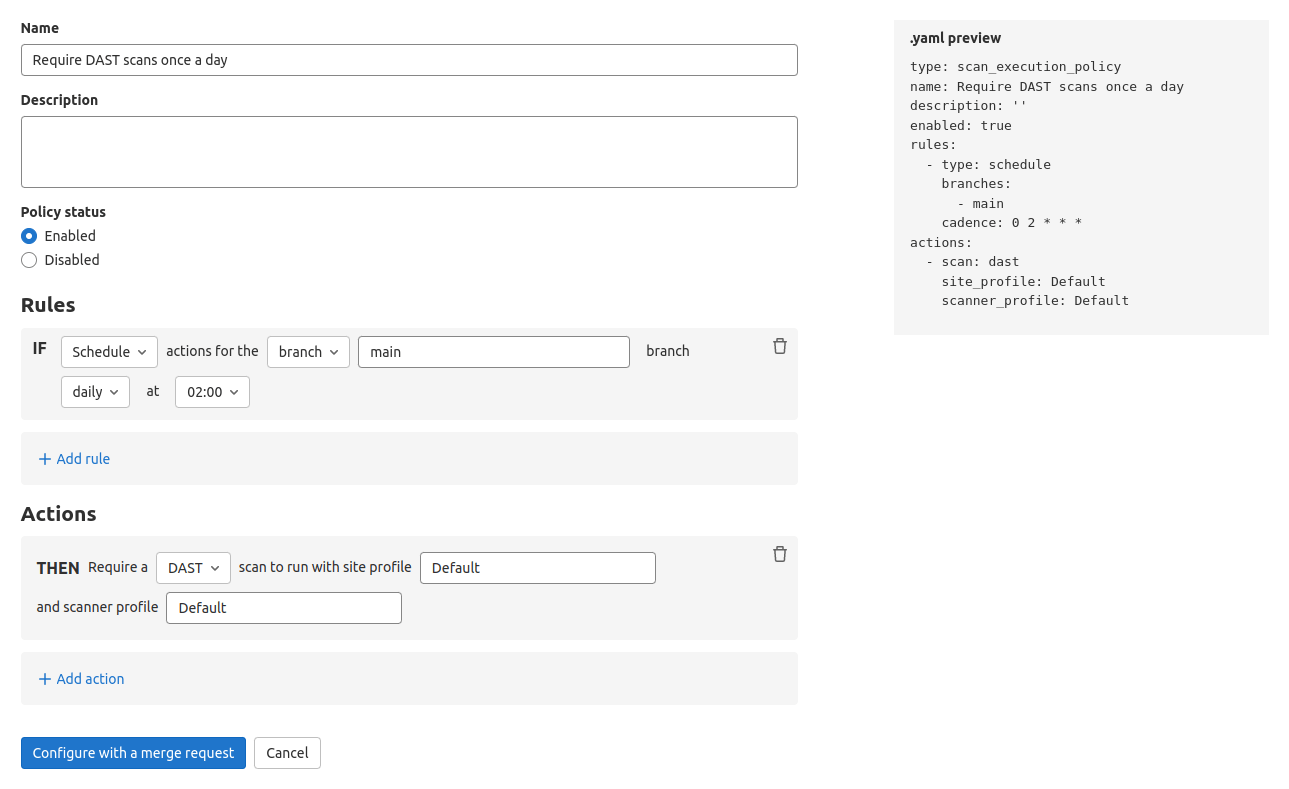The height and width of the screenshot is (789, 1289).
Task: Open the branch scope dropdown
Action: coord(308,351)
